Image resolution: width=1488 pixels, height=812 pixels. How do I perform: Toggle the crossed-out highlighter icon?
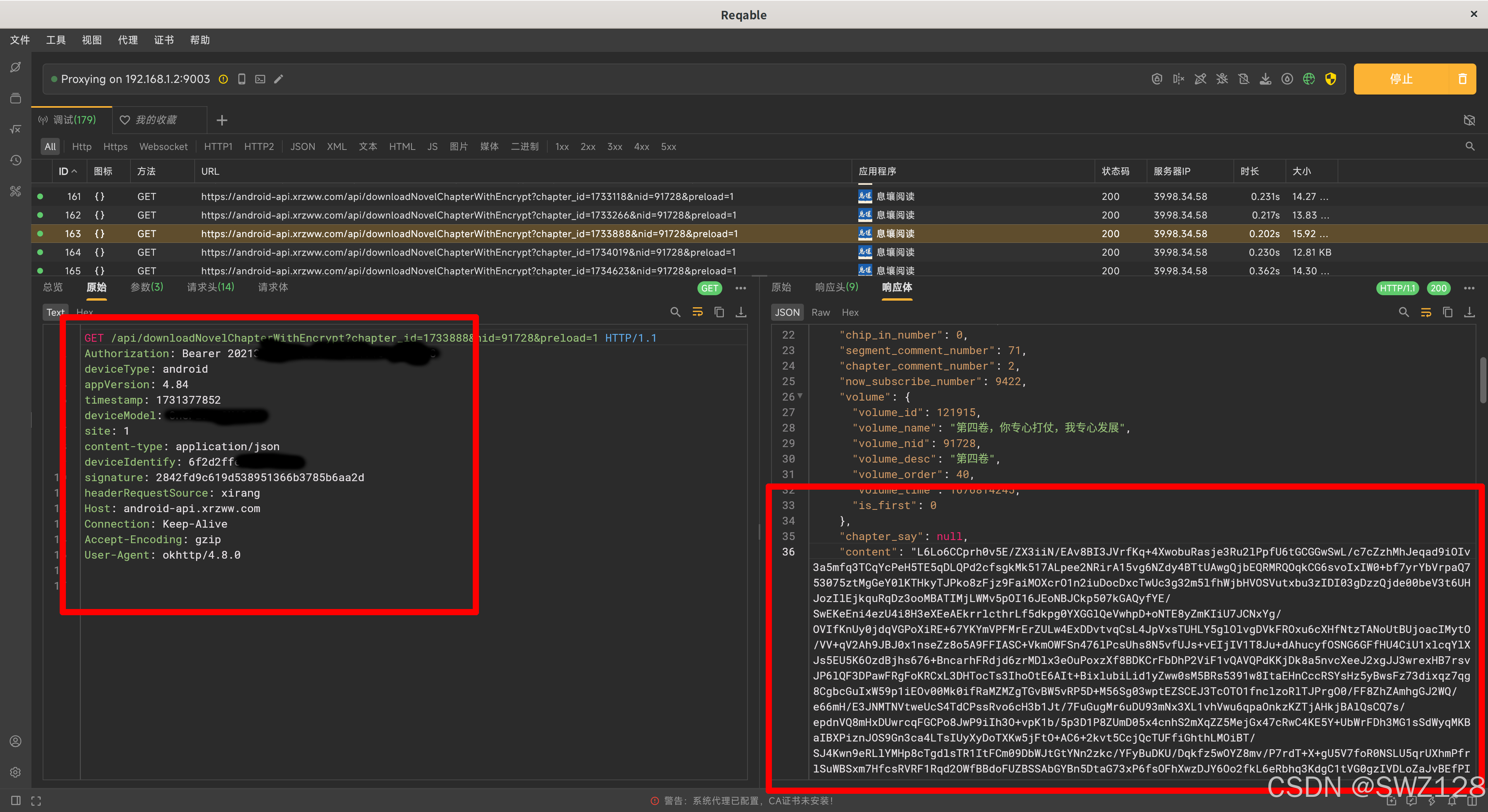pos(1200,79)
